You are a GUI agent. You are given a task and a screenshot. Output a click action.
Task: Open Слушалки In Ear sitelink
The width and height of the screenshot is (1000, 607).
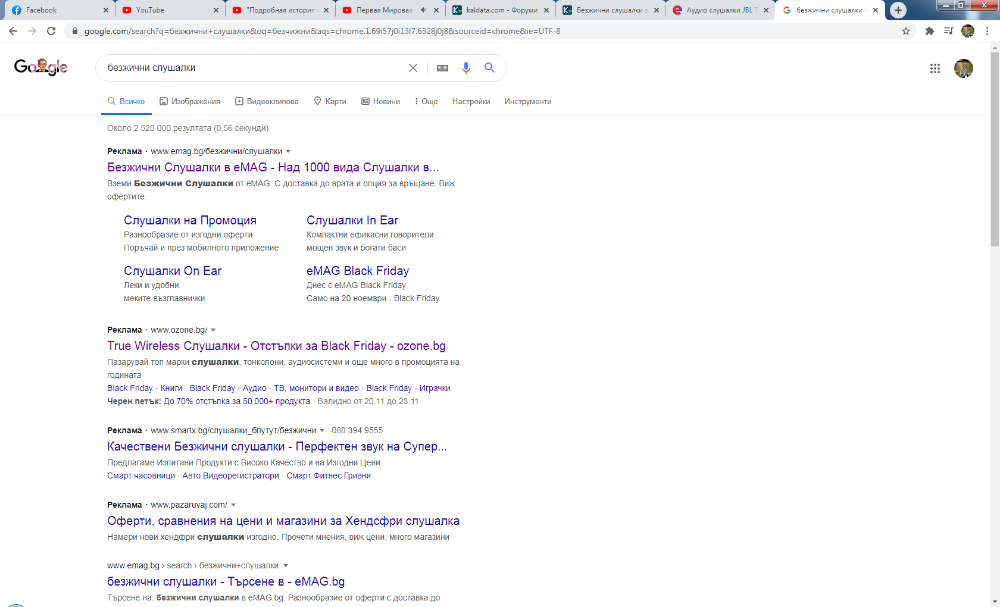click(x=352, y=220)
